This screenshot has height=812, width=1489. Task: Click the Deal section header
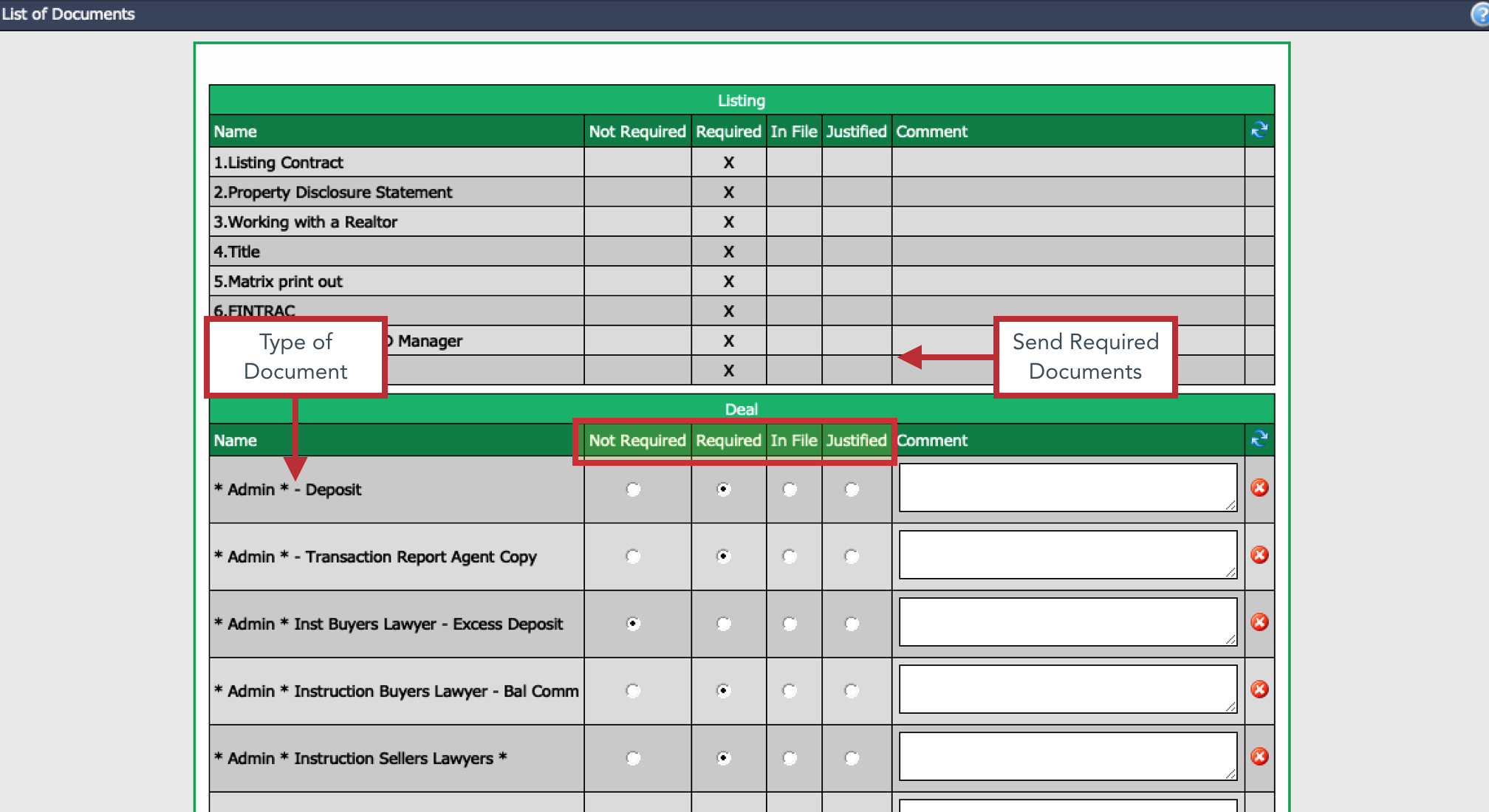coord(742,409)
